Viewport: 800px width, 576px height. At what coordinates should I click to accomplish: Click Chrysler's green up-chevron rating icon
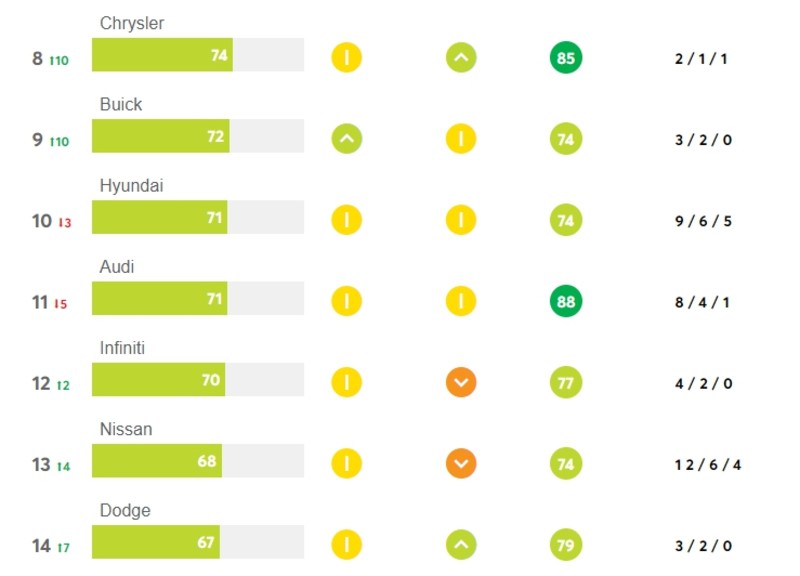[461, 57]
